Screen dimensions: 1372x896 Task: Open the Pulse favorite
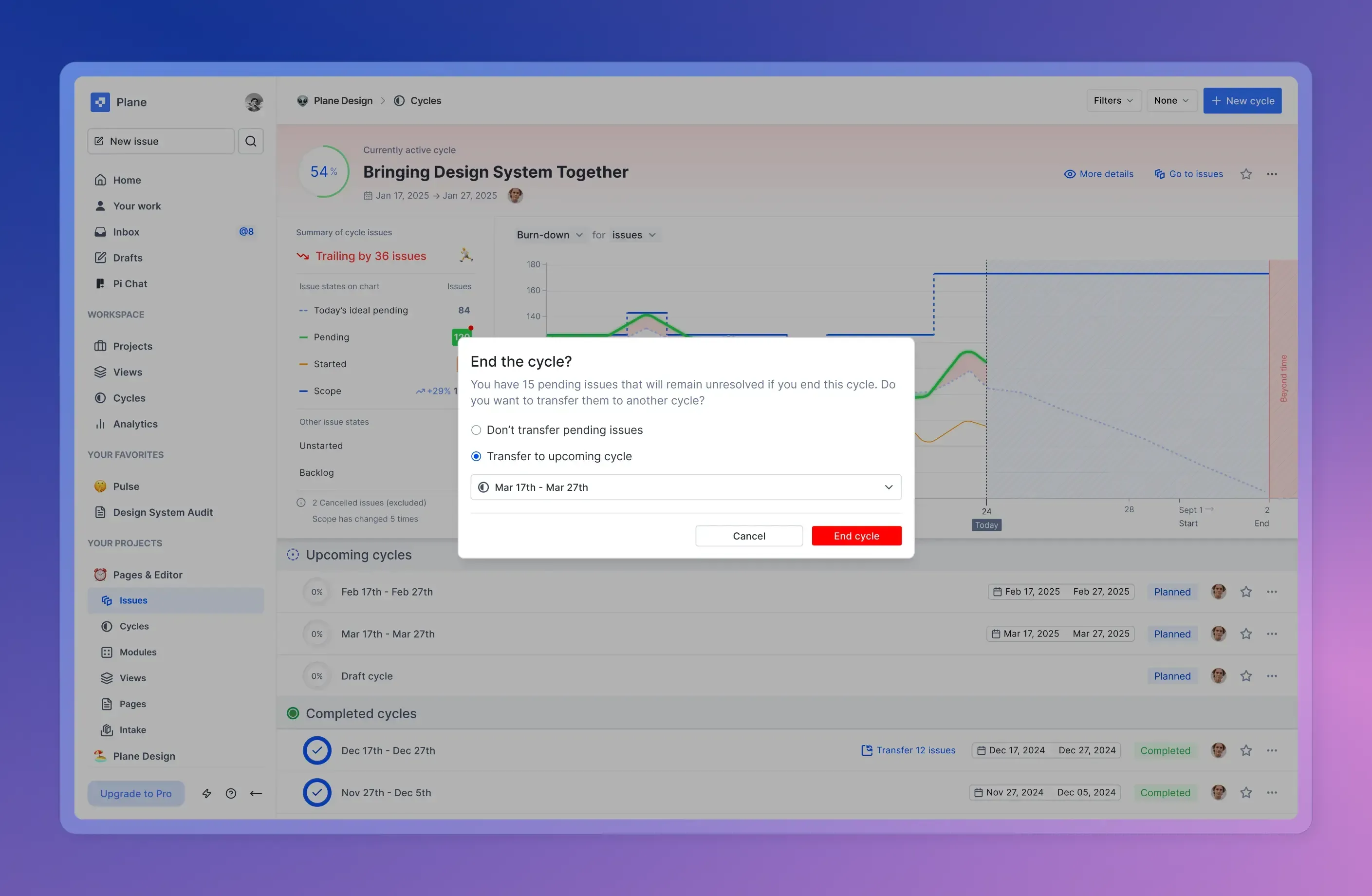(x=126, y=486)
